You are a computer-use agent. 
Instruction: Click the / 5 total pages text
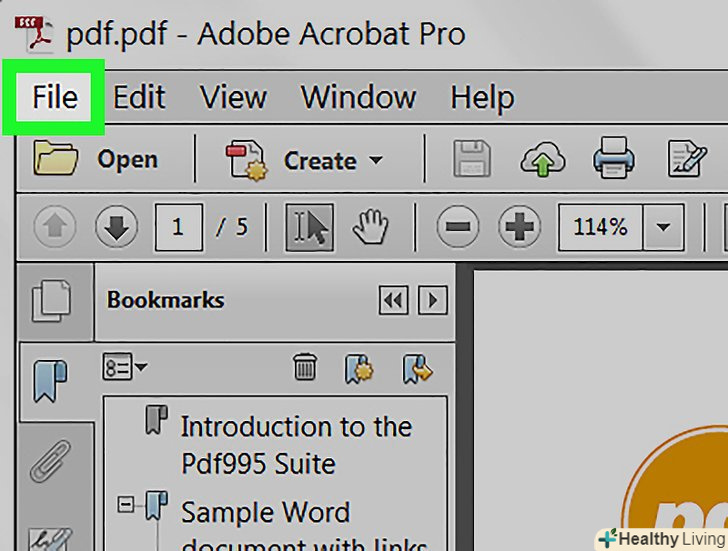[231, 227]
